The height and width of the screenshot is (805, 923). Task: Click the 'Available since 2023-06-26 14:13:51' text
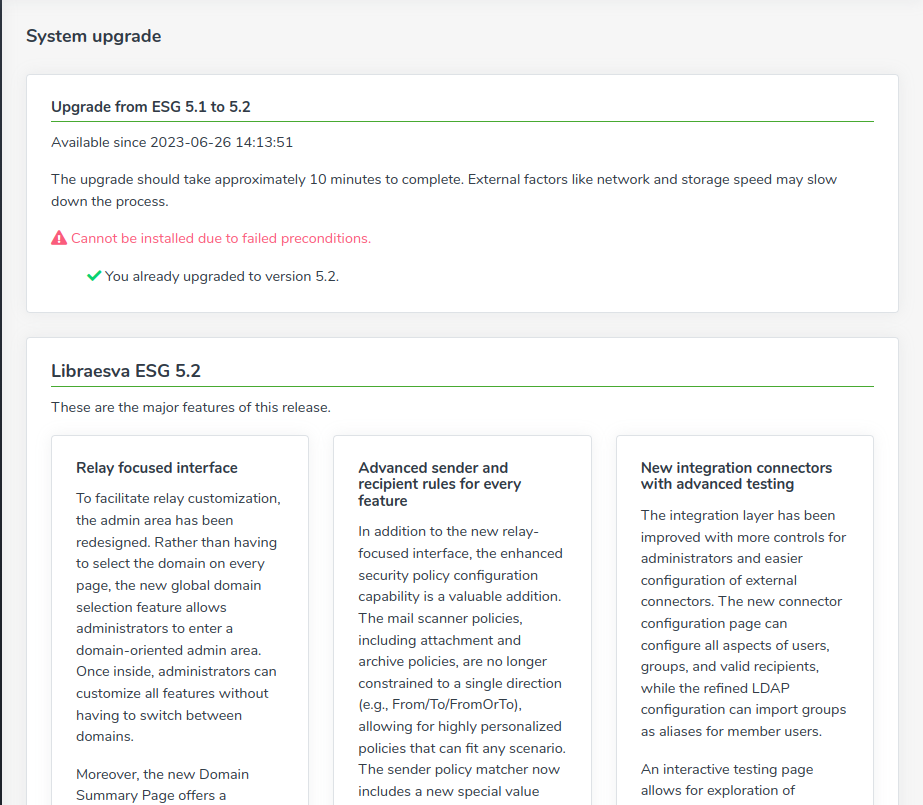(172, 142)
